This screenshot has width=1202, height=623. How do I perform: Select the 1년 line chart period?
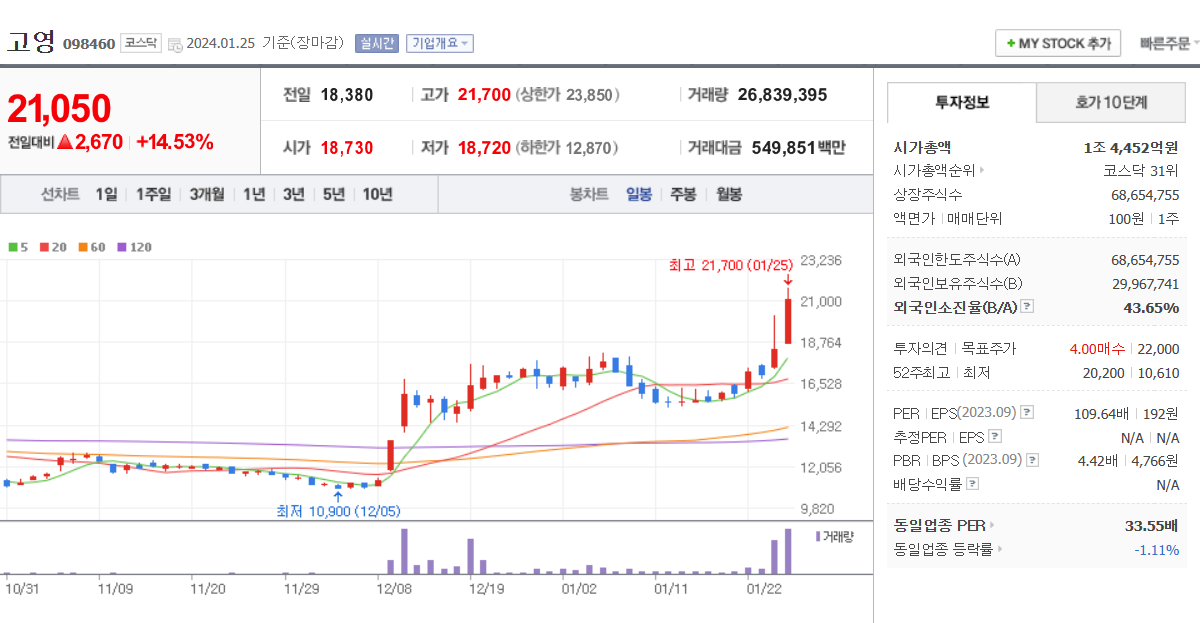[x=254, y=194]
